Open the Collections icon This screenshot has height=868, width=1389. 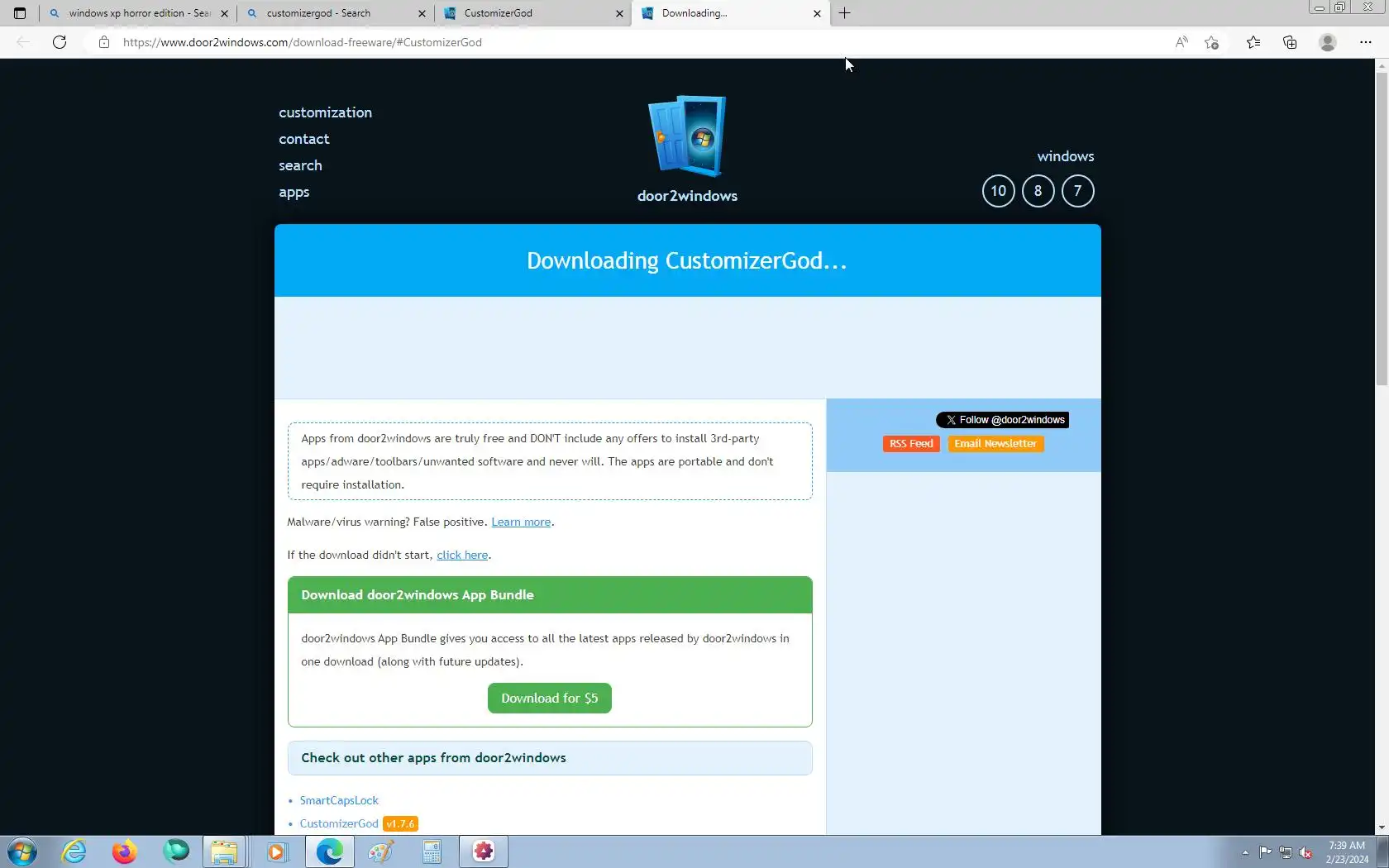(1290, 42)
